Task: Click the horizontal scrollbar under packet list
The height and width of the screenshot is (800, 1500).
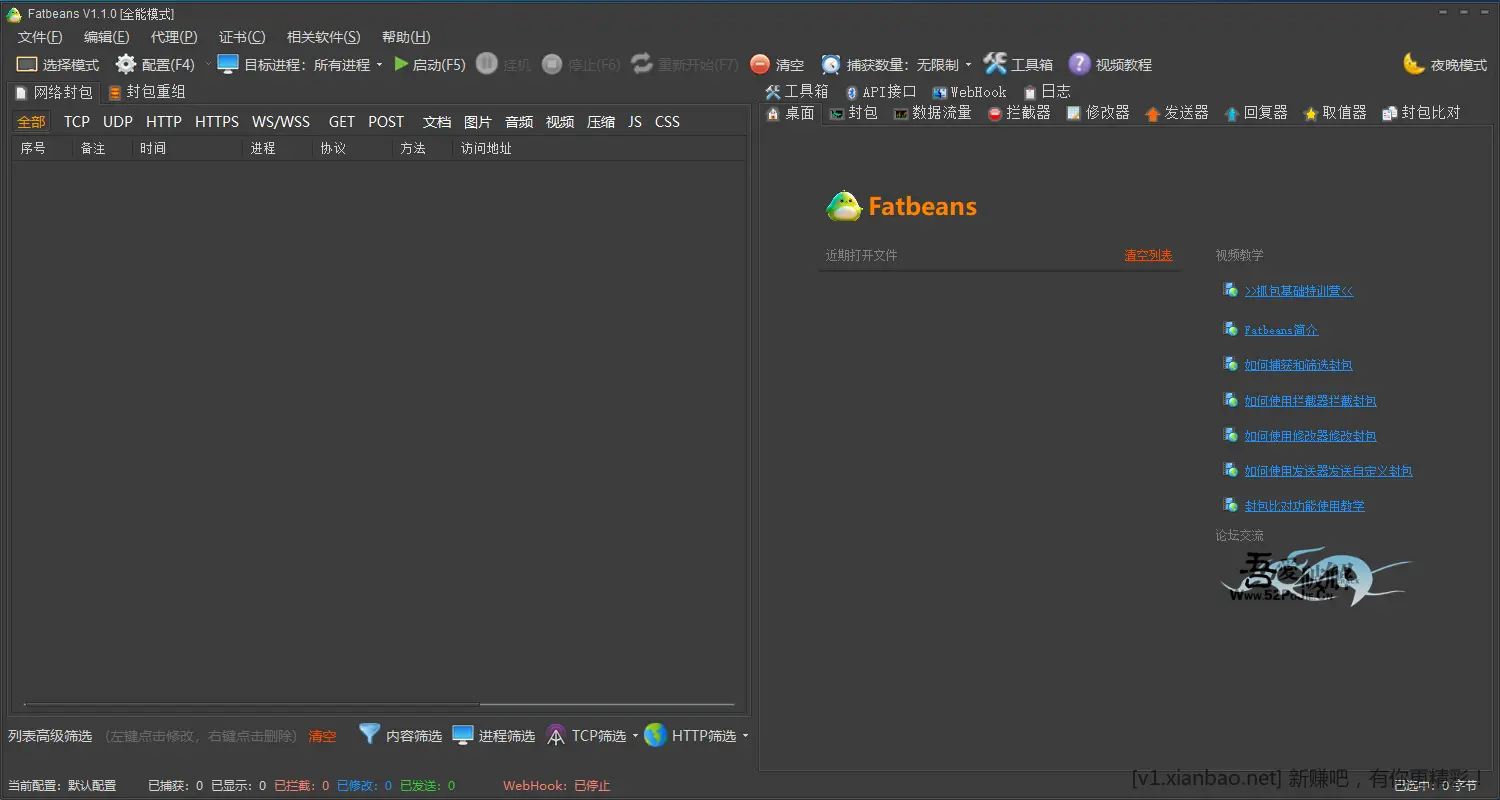Action: click(x=250, y=704)
